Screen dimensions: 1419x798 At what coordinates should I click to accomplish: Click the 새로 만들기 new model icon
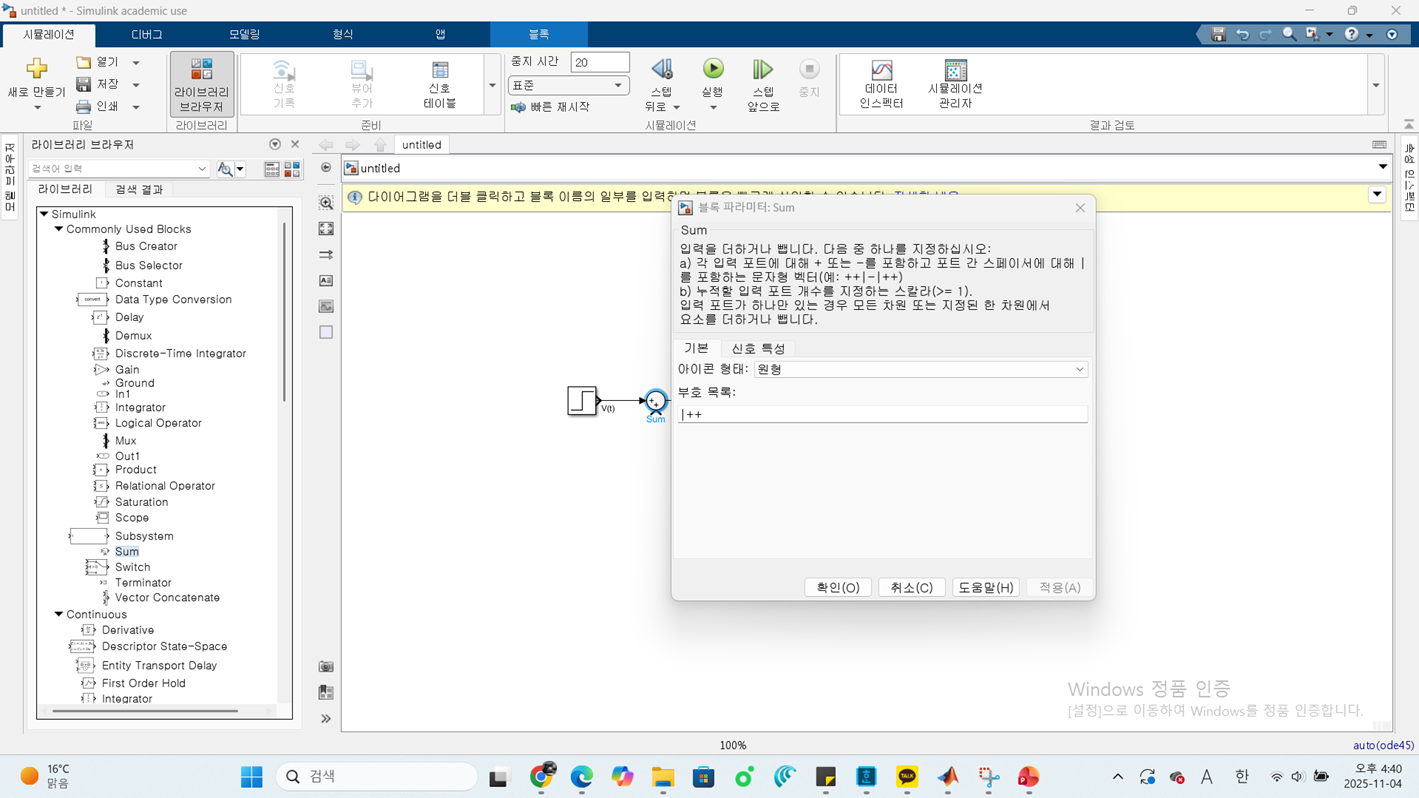(36, 69)
